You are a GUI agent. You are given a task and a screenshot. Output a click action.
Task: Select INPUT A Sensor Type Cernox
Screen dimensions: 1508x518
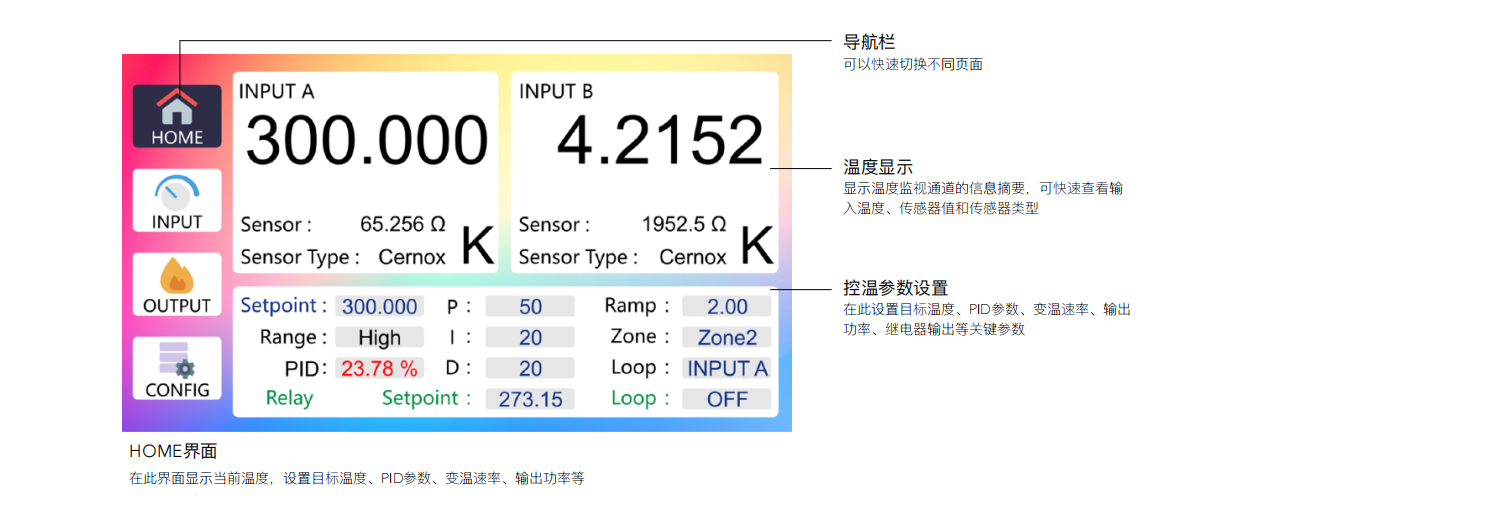click(412, 257)
